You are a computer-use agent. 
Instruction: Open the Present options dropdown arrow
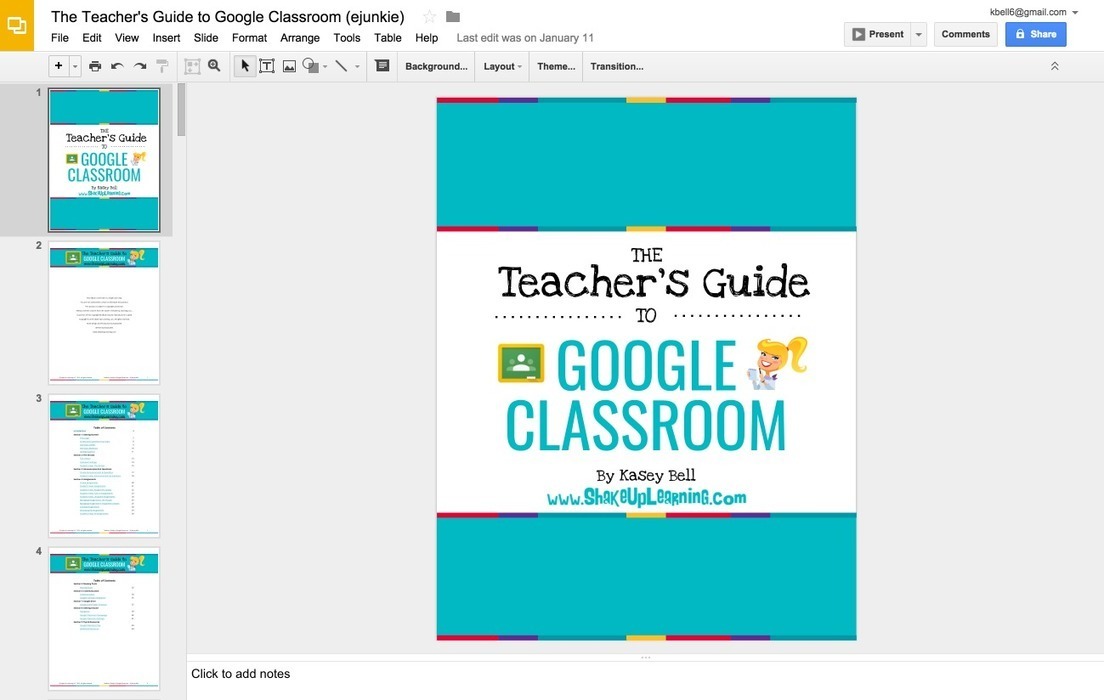(x=919, y=34)
